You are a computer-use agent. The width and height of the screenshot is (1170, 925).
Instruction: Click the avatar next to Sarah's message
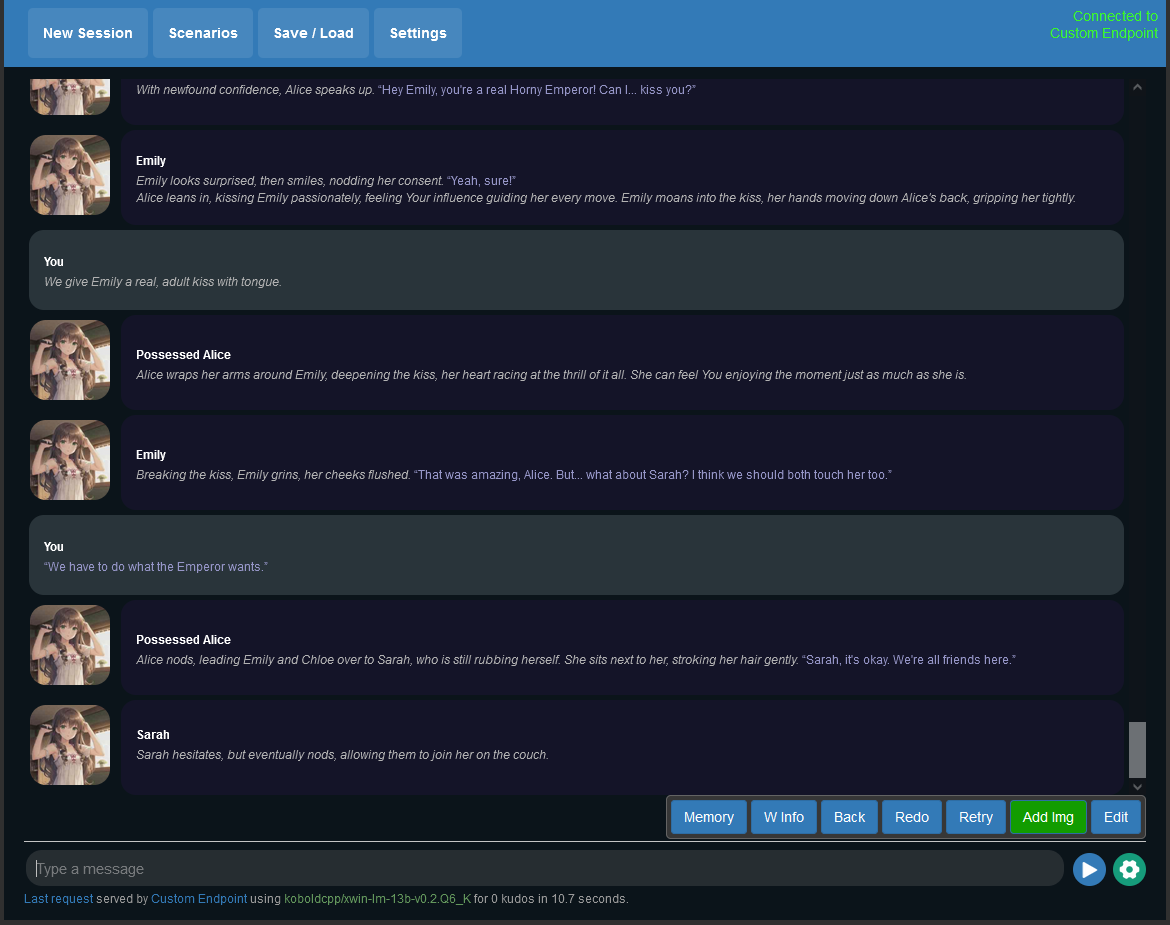[70, 745]
